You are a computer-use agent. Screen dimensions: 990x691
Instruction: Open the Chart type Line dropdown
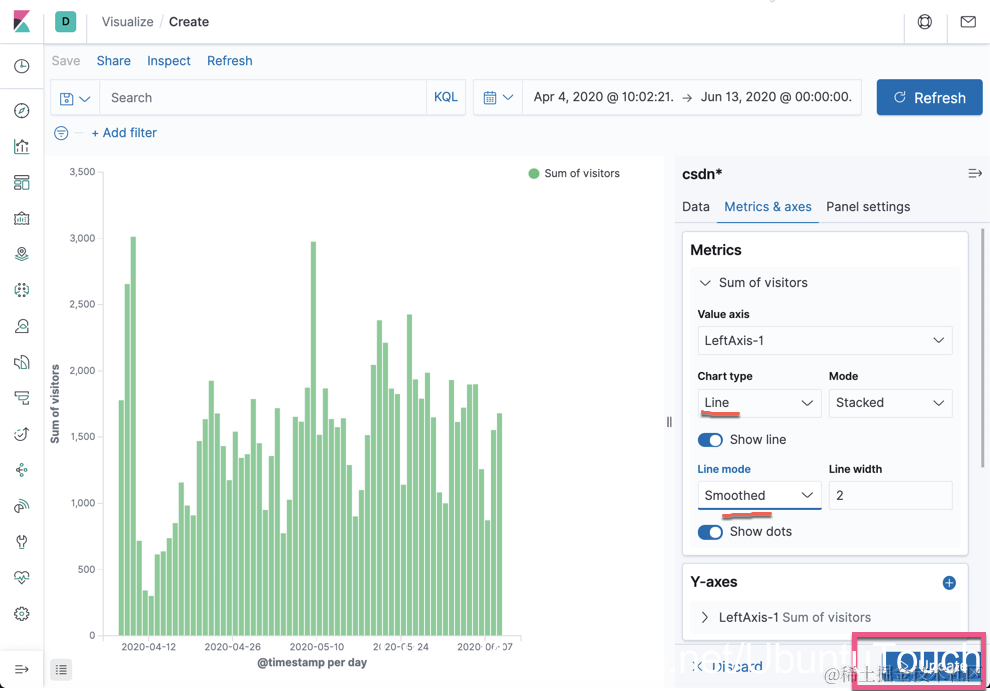[759, 403]
